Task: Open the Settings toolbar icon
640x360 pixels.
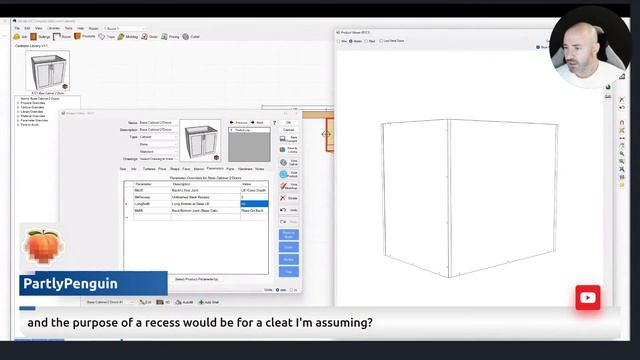Action: click(x=33, y=37)
